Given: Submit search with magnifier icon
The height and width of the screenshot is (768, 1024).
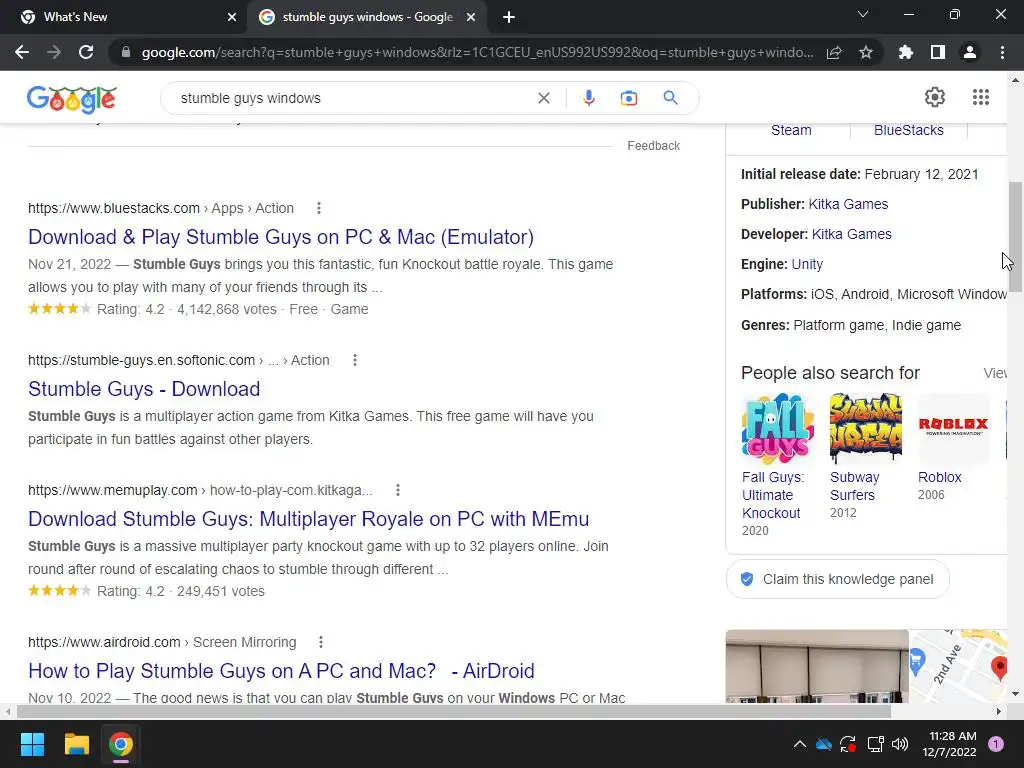Looking at the screenshot, I should [670, 98].
